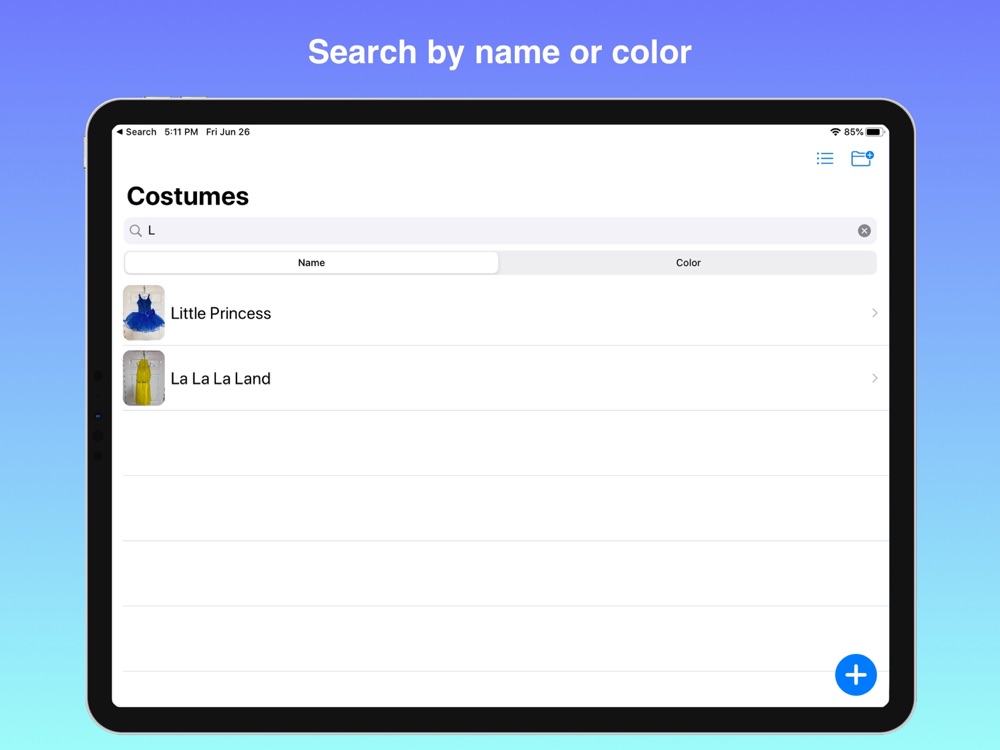Open the blue tutu costume thumbnail
1000x750 pixels.
[144, 313]
